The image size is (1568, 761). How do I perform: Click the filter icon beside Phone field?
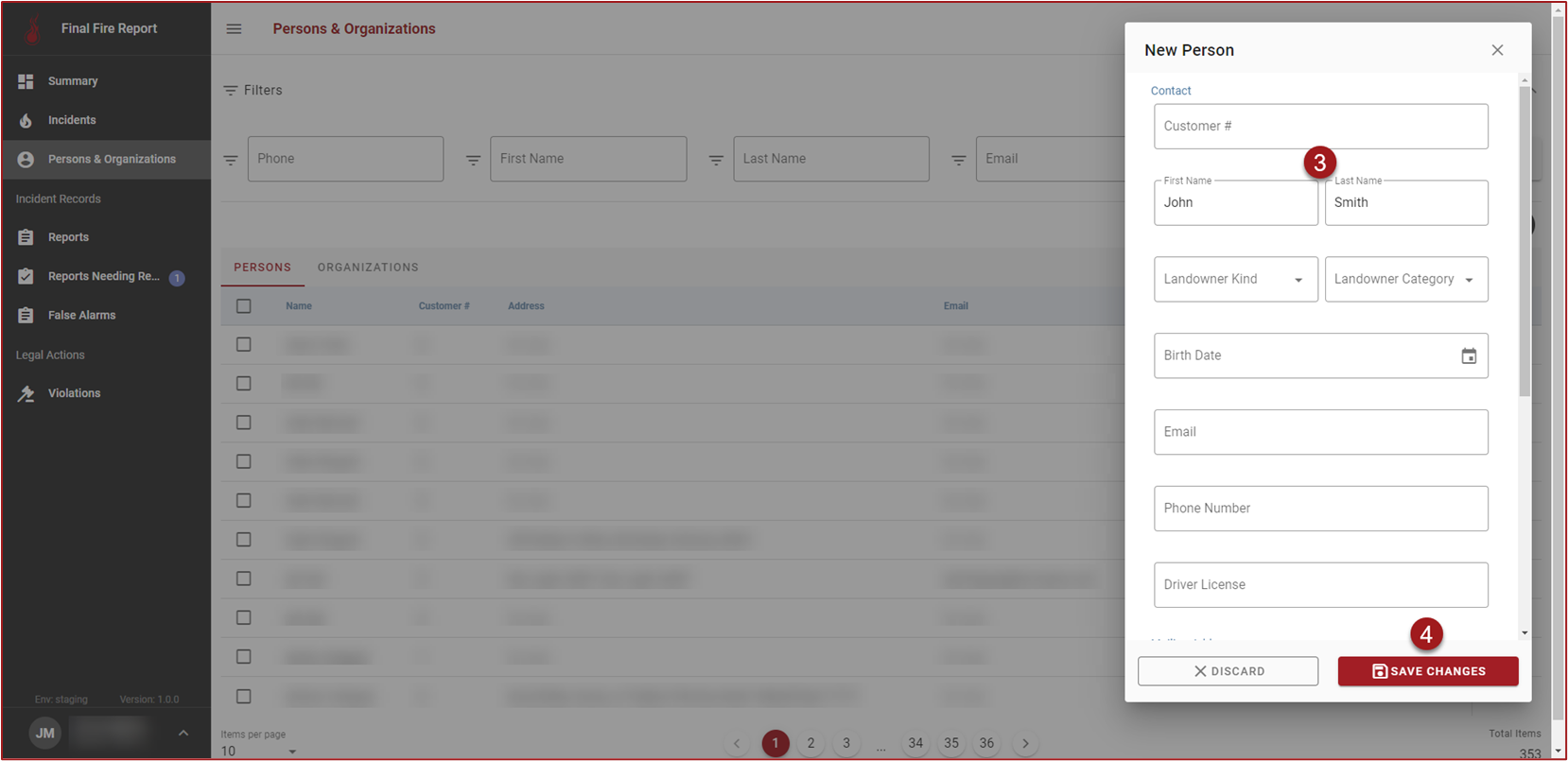tap(231, 160)
